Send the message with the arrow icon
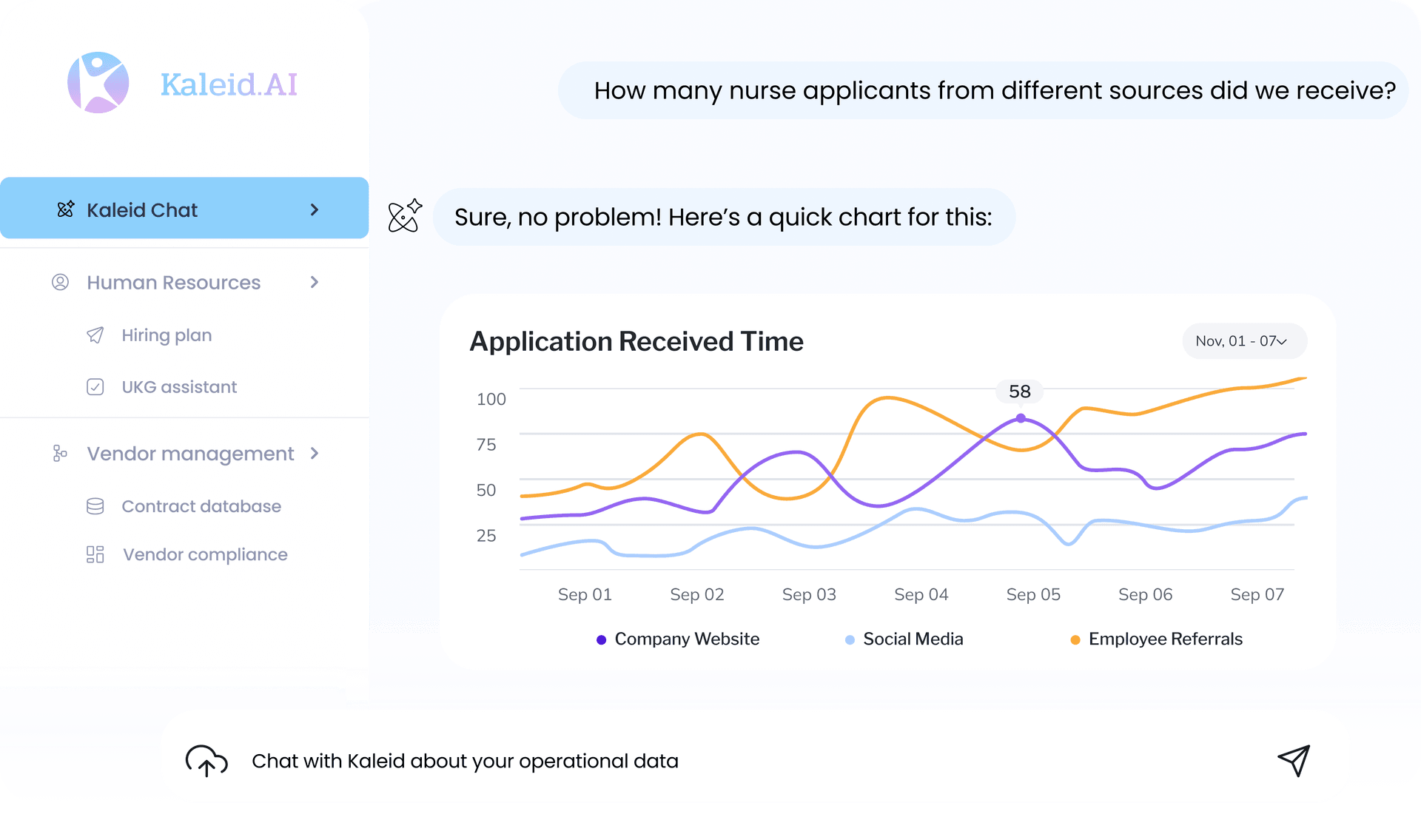This screenshot has height=840, width=1421. tap(1294, 760)
